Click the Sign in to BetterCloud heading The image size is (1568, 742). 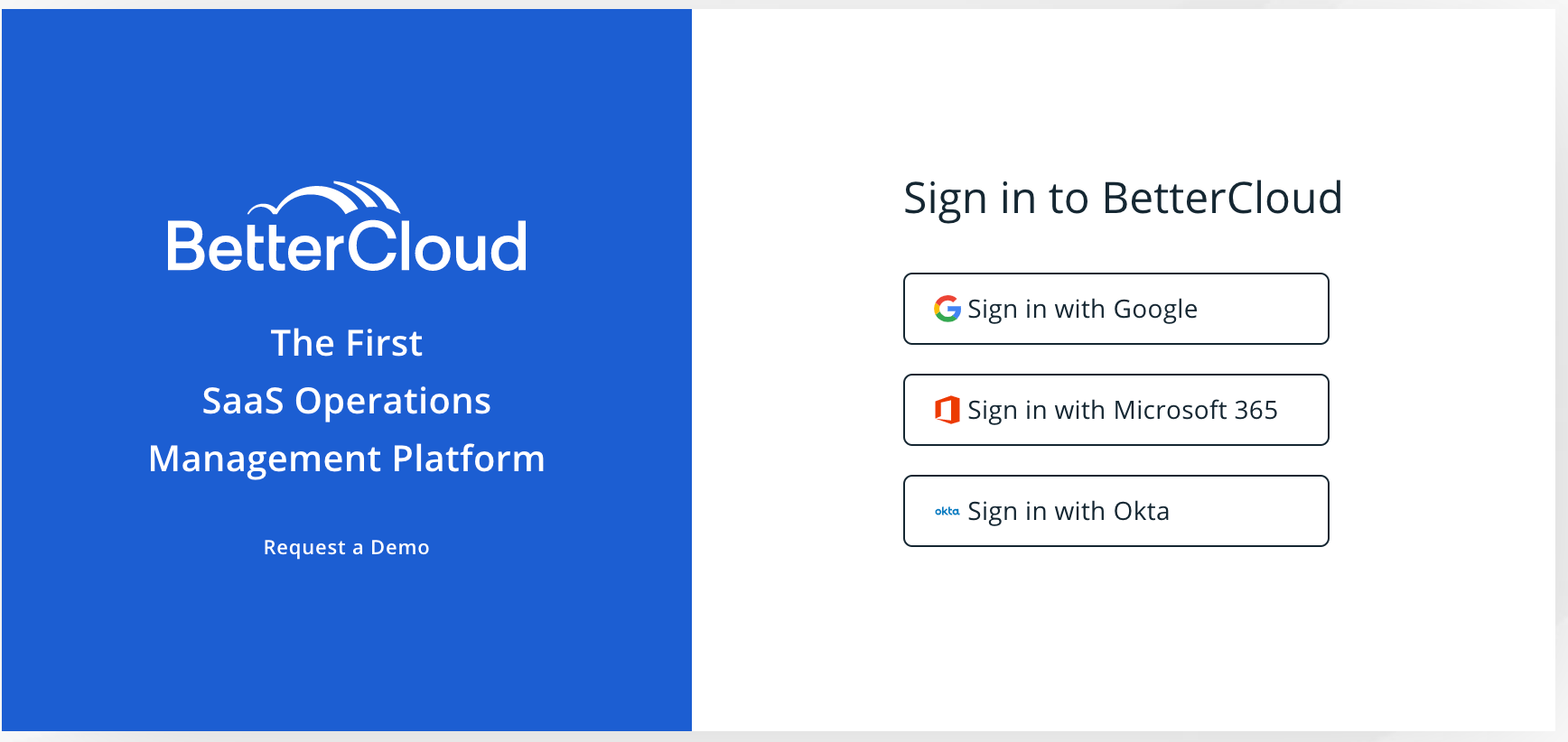pyautogui.click(x=1123, y=199)
